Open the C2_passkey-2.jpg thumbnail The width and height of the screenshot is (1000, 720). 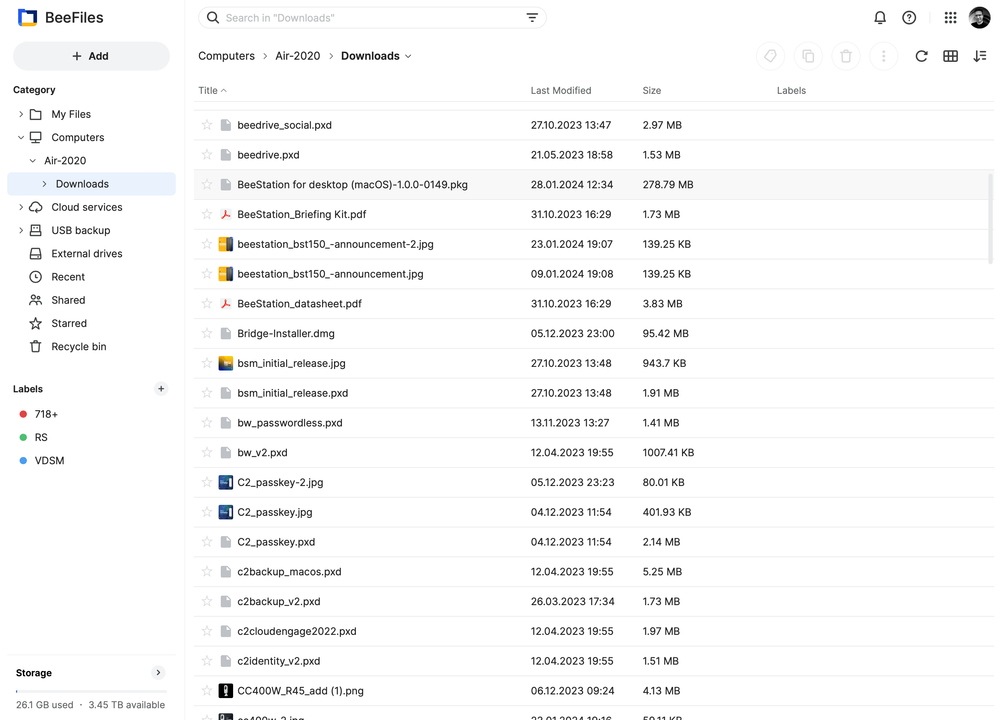[225, 483]
